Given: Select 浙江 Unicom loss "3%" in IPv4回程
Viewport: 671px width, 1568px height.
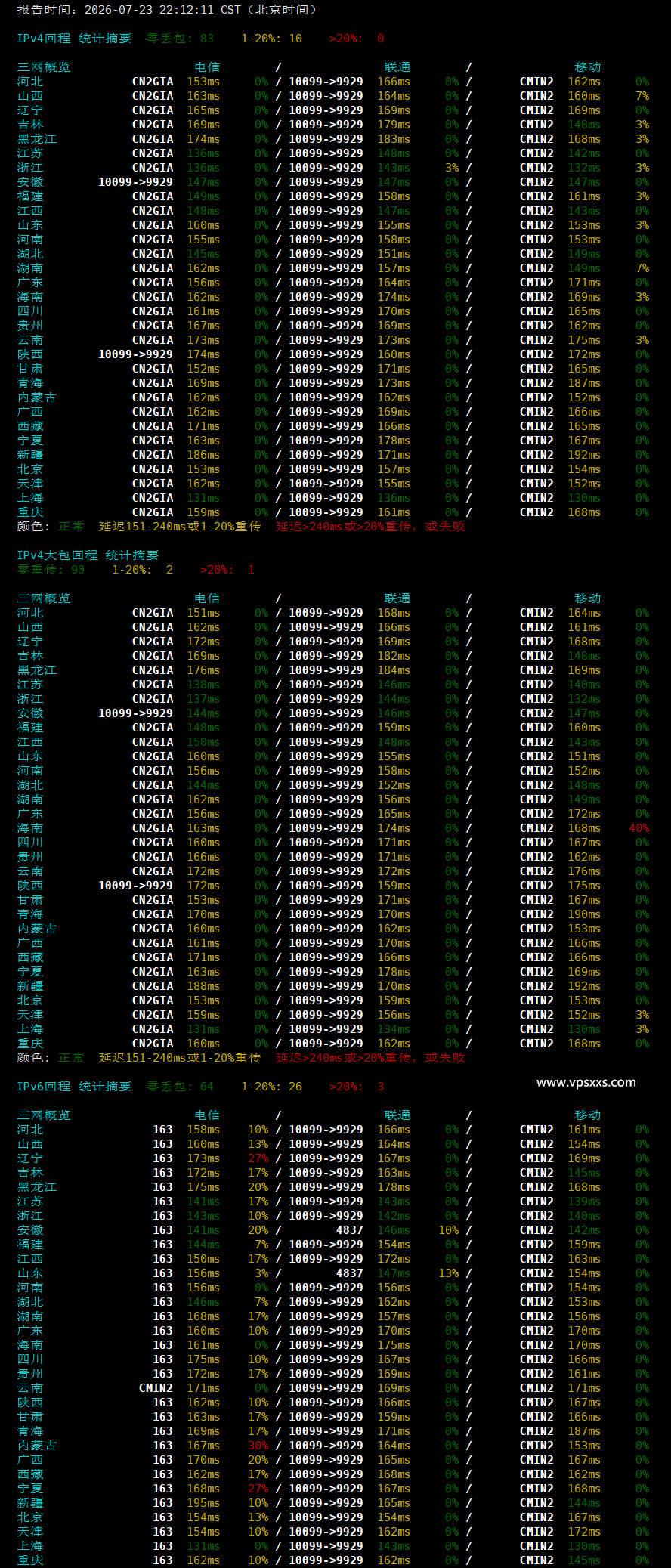Looking at the screenshot, I should [452, 168].
